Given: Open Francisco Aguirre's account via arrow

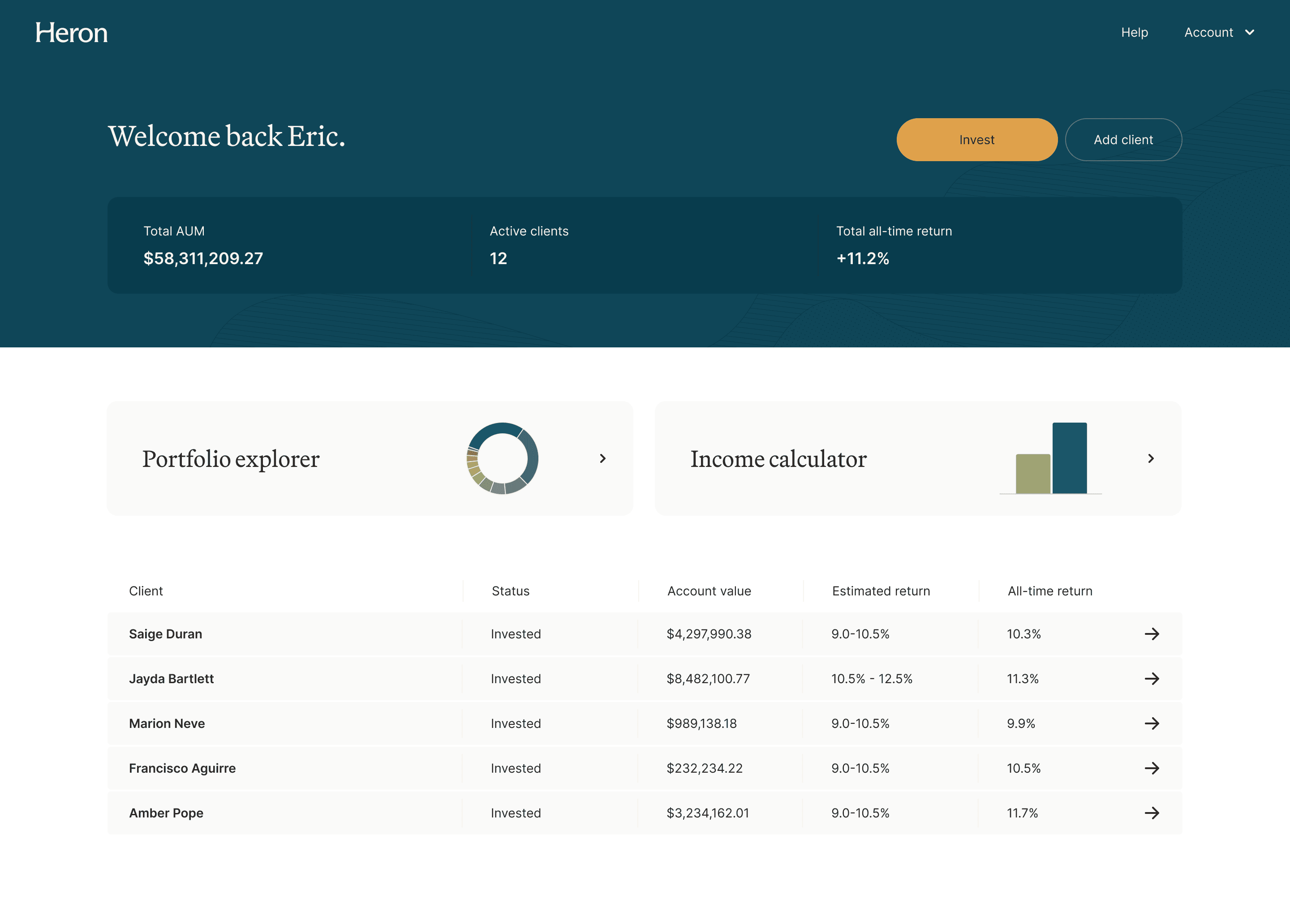Looking at the screenshot, I should pos(1153,768).
